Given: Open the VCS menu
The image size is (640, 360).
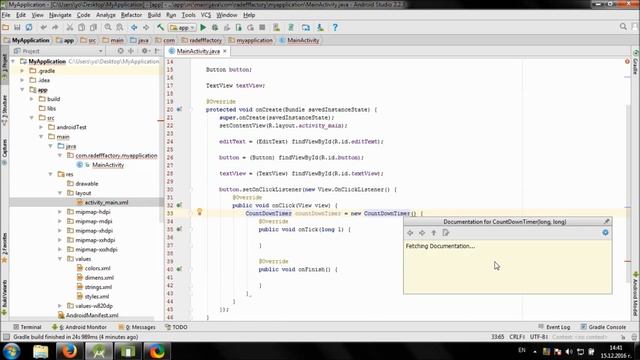Looking at the screenshot, I should pyautogui.click(x=206, y=15).
